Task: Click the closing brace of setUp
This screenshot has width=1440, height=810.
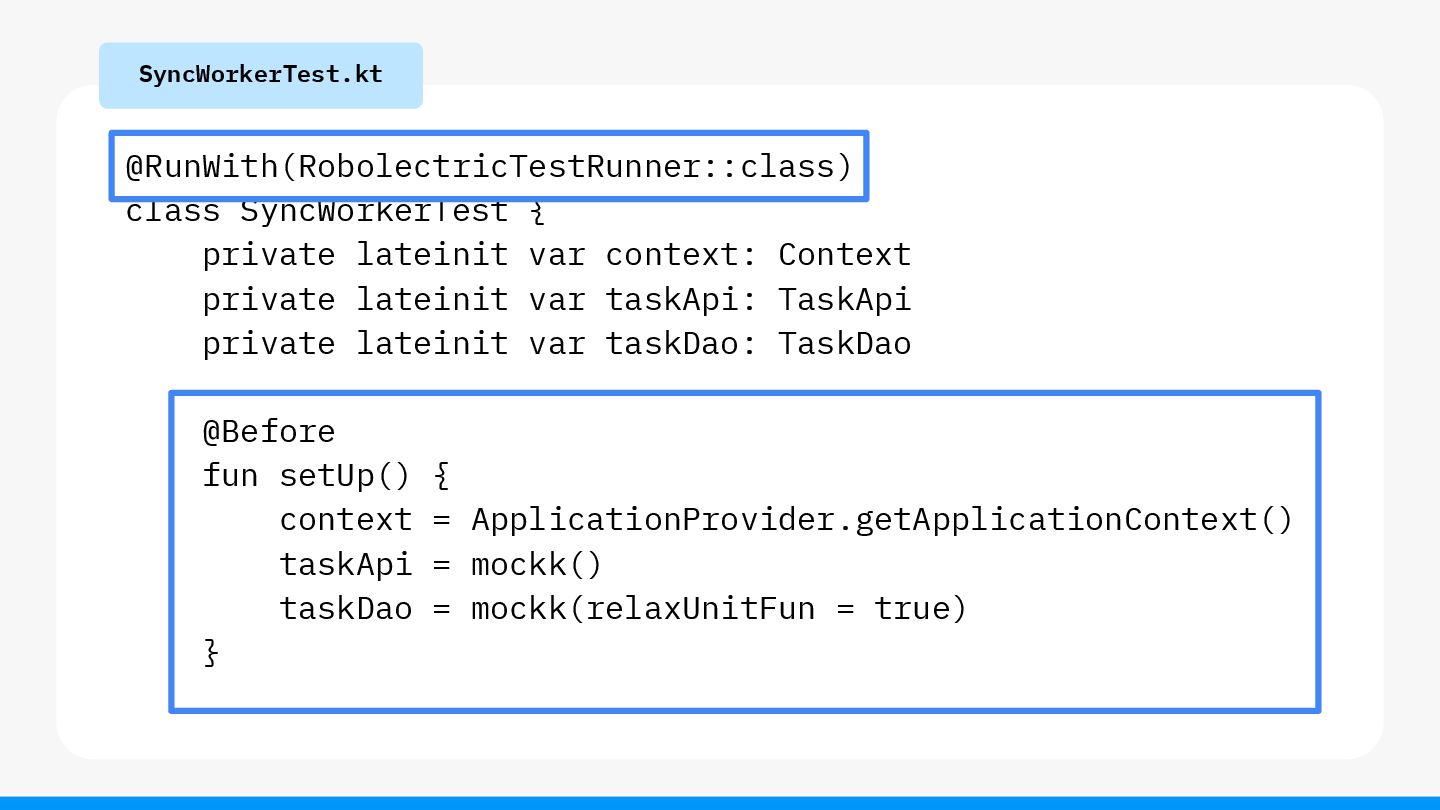Action: [211, 654]
